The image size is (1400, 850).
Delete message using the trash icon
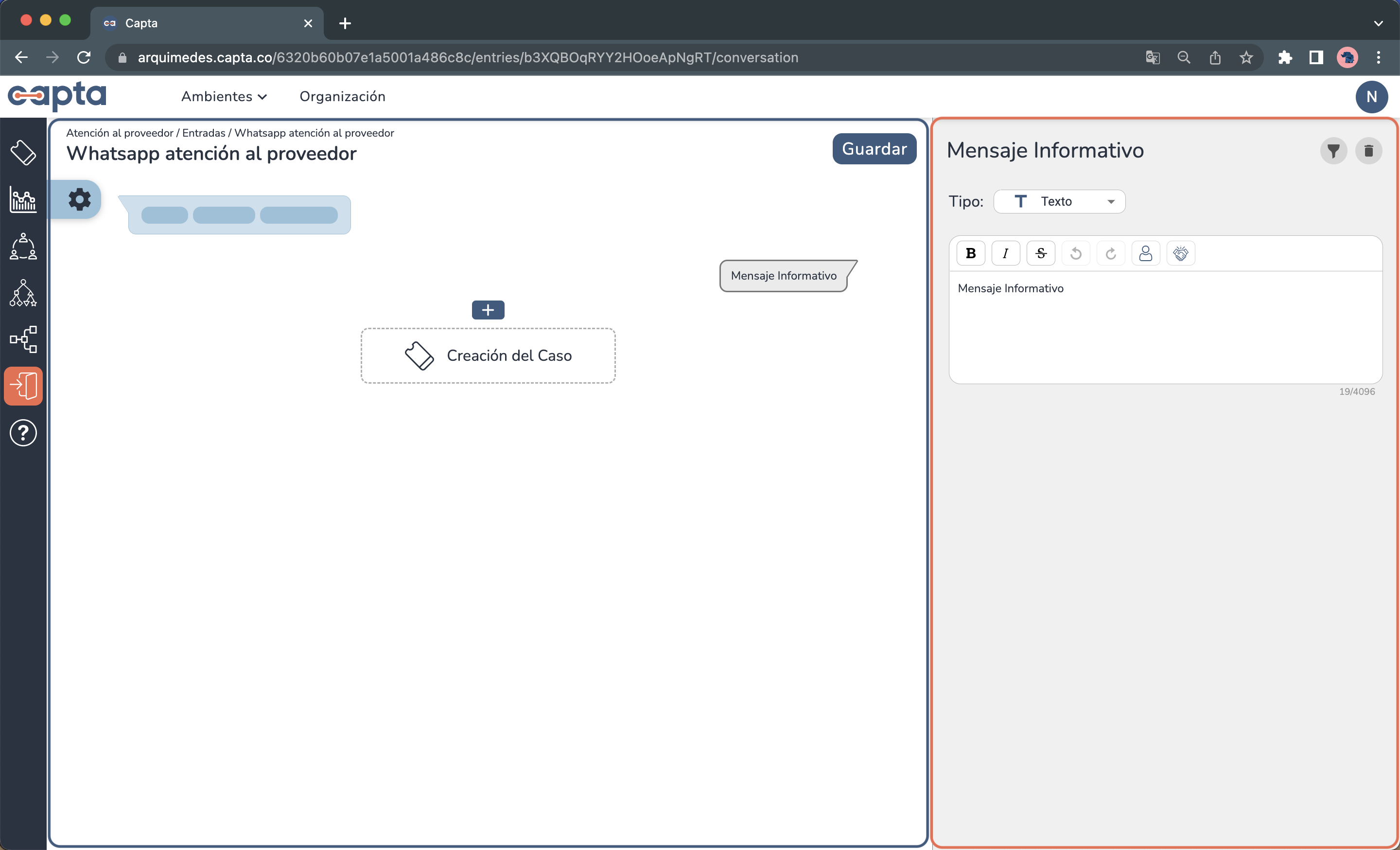point(1368,151)
